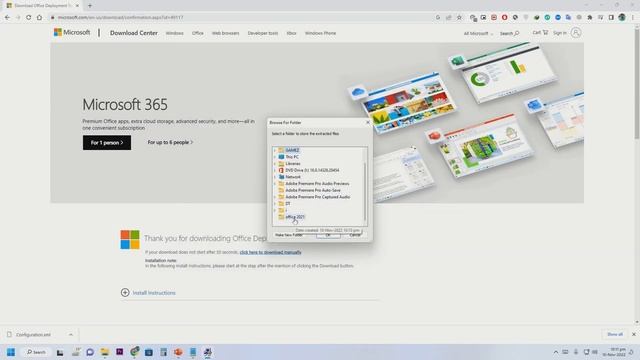Bookmark this page with the star
This screenshot has width=640, height=360.
pyautogui.click(x=459, y=18)
